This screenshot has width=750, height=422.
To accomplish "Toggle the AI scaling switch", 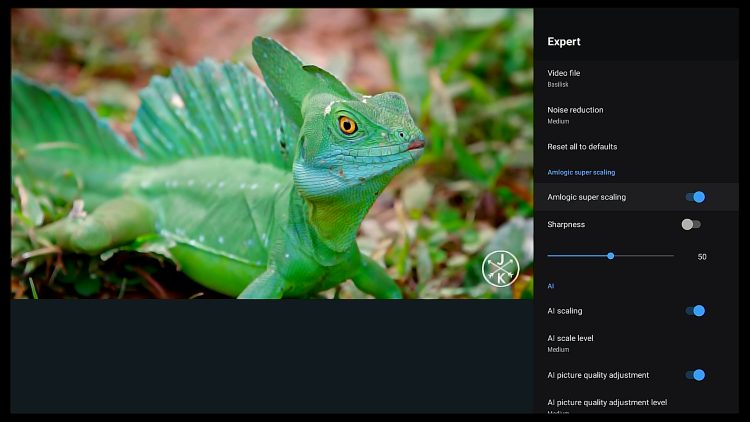I will coord(695,311).
